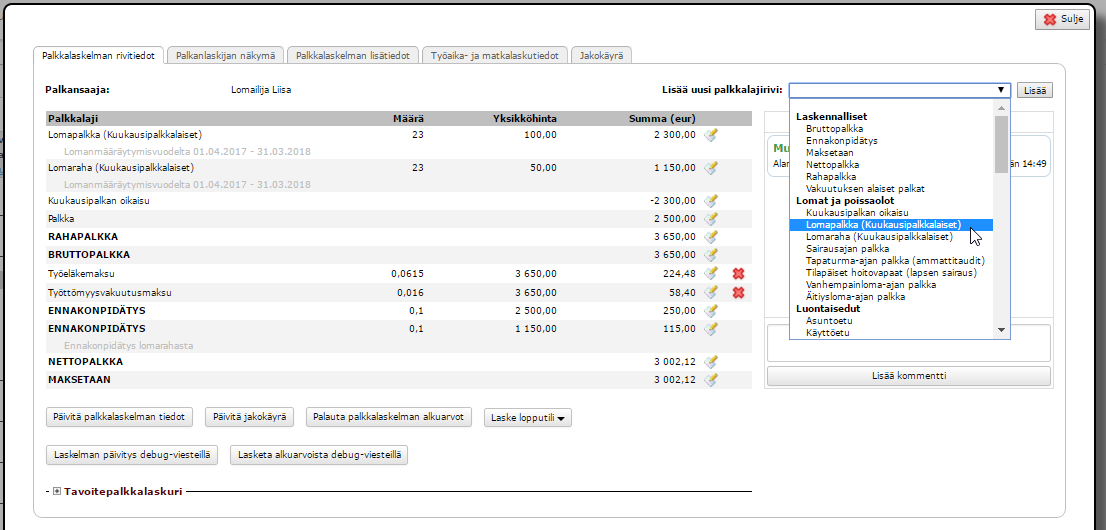Click the -2 300,00 sum value
1106x530 pixels.
[673, 200]
